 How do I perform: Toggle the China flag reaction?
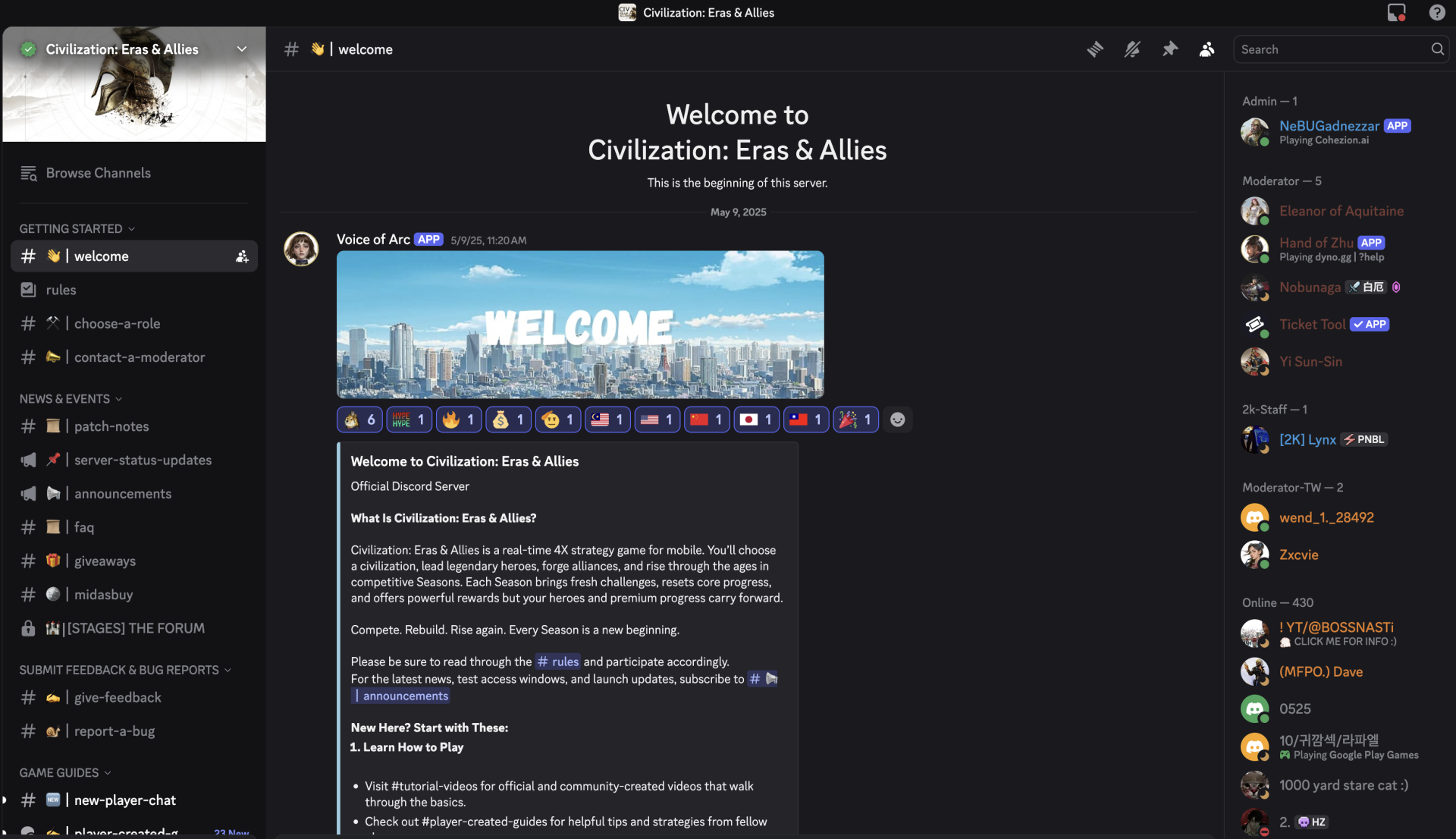pyautogui.click(x=707, y=419)
